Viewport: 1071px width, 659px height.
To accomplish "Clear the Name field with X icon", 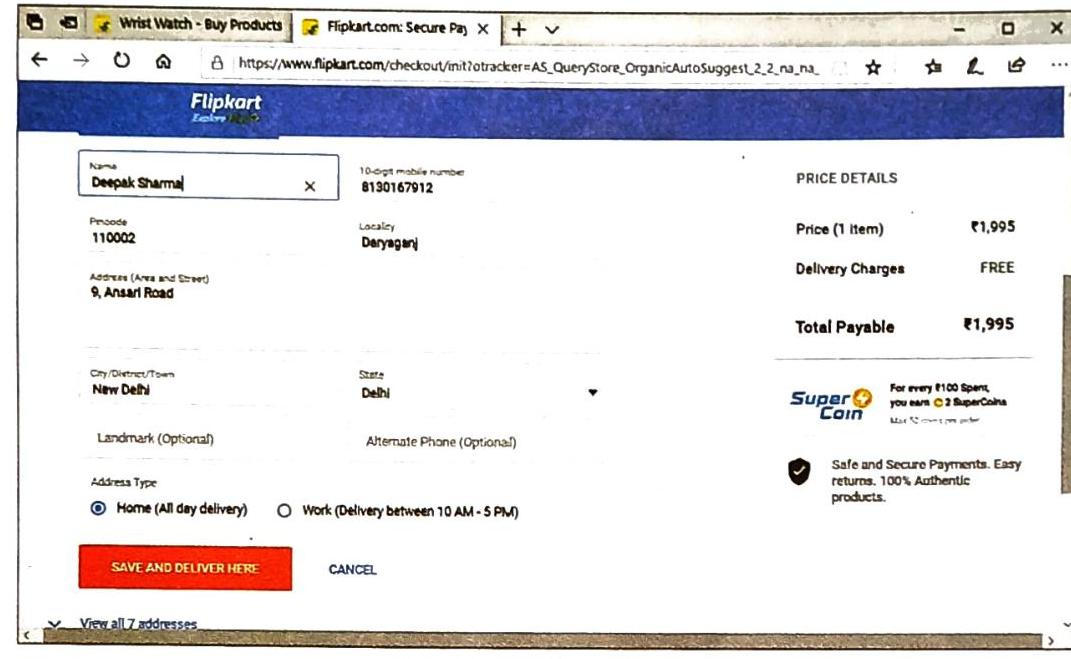I will (x=309, y=186).
